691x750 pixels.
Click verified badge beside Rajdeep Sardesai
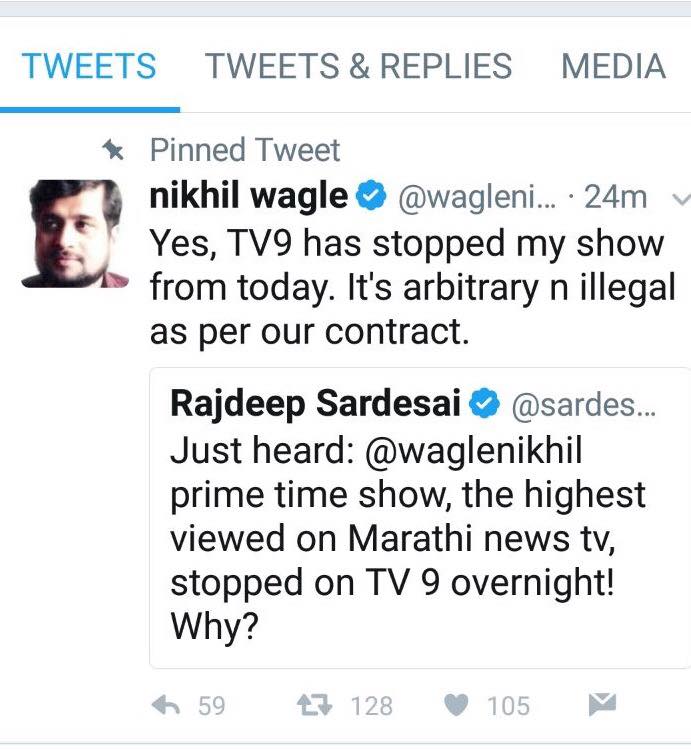tap(485, 404)
